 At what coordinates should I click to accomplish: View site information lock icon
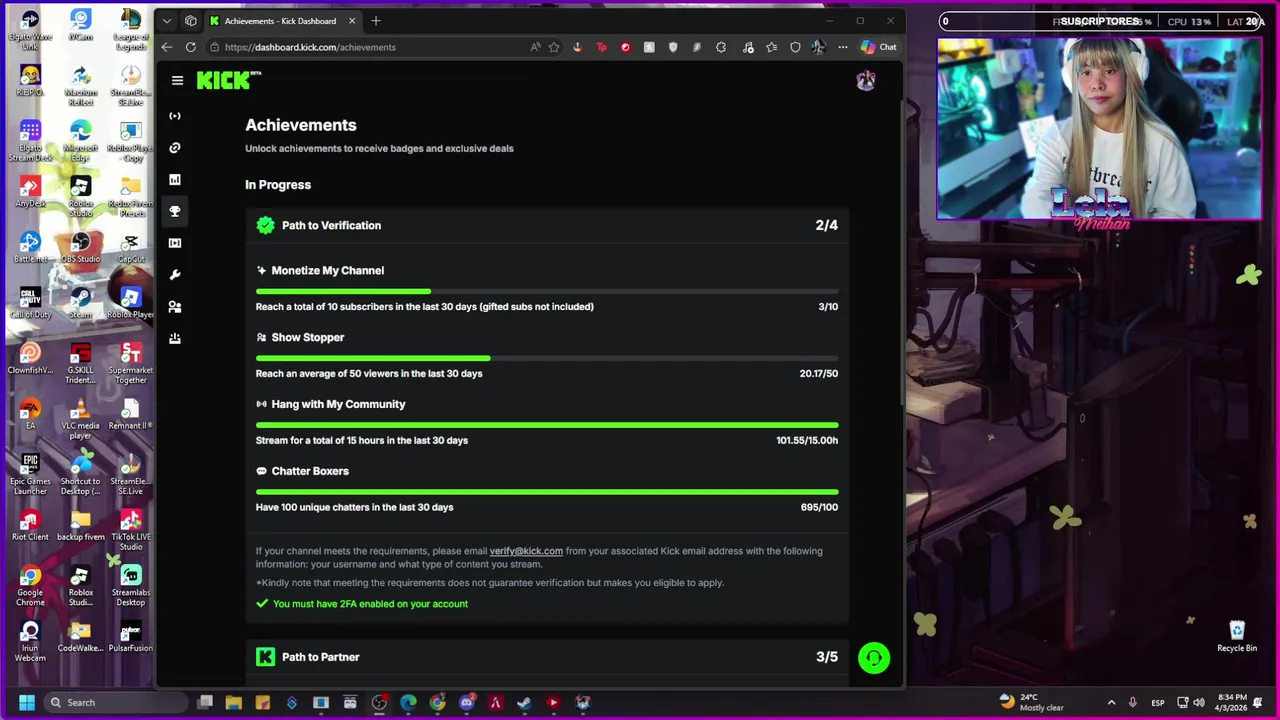point(215,47)
